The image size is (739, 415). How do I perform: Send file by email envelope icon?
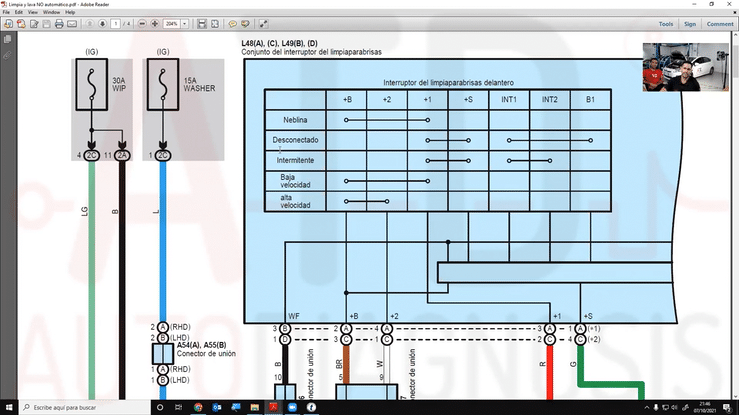pyautogui.click(x=72, y=24)
